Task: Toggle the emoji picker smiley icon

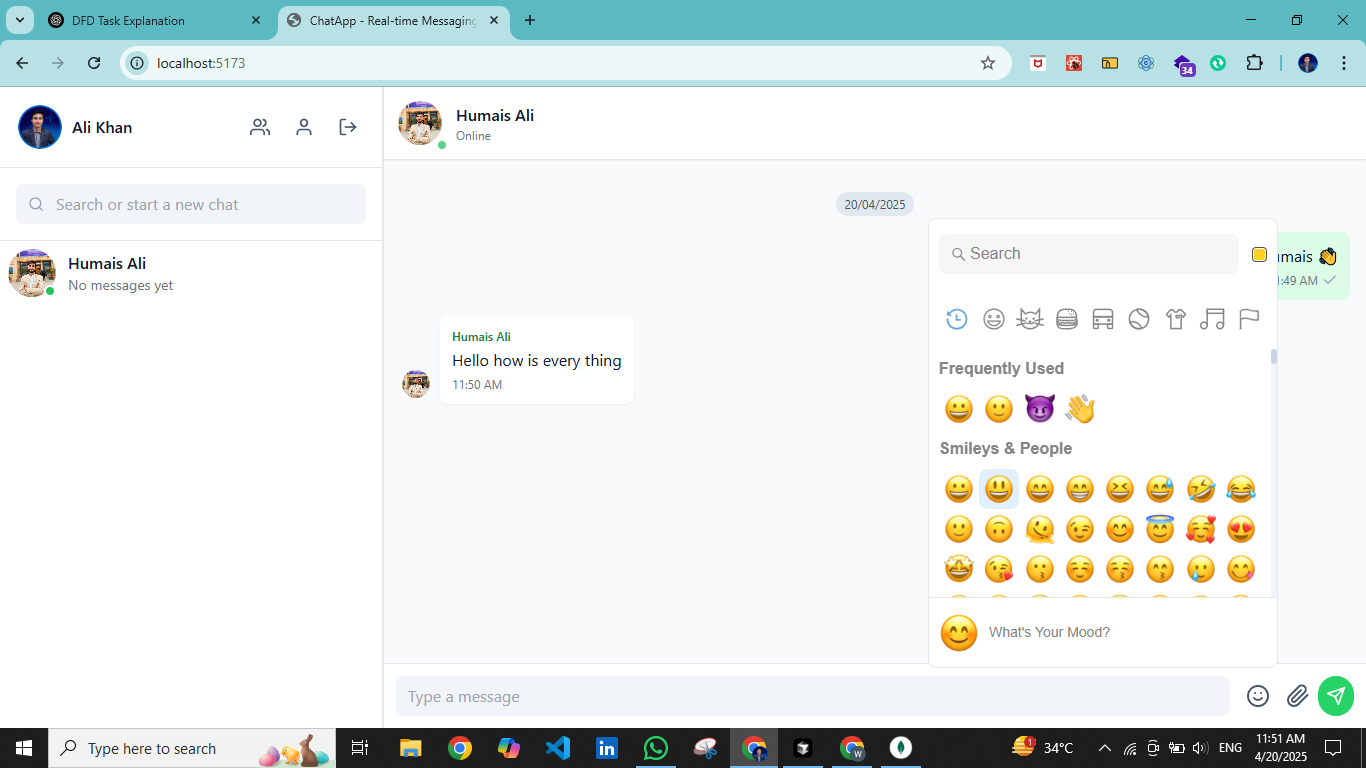Action: coord(1257,695)
